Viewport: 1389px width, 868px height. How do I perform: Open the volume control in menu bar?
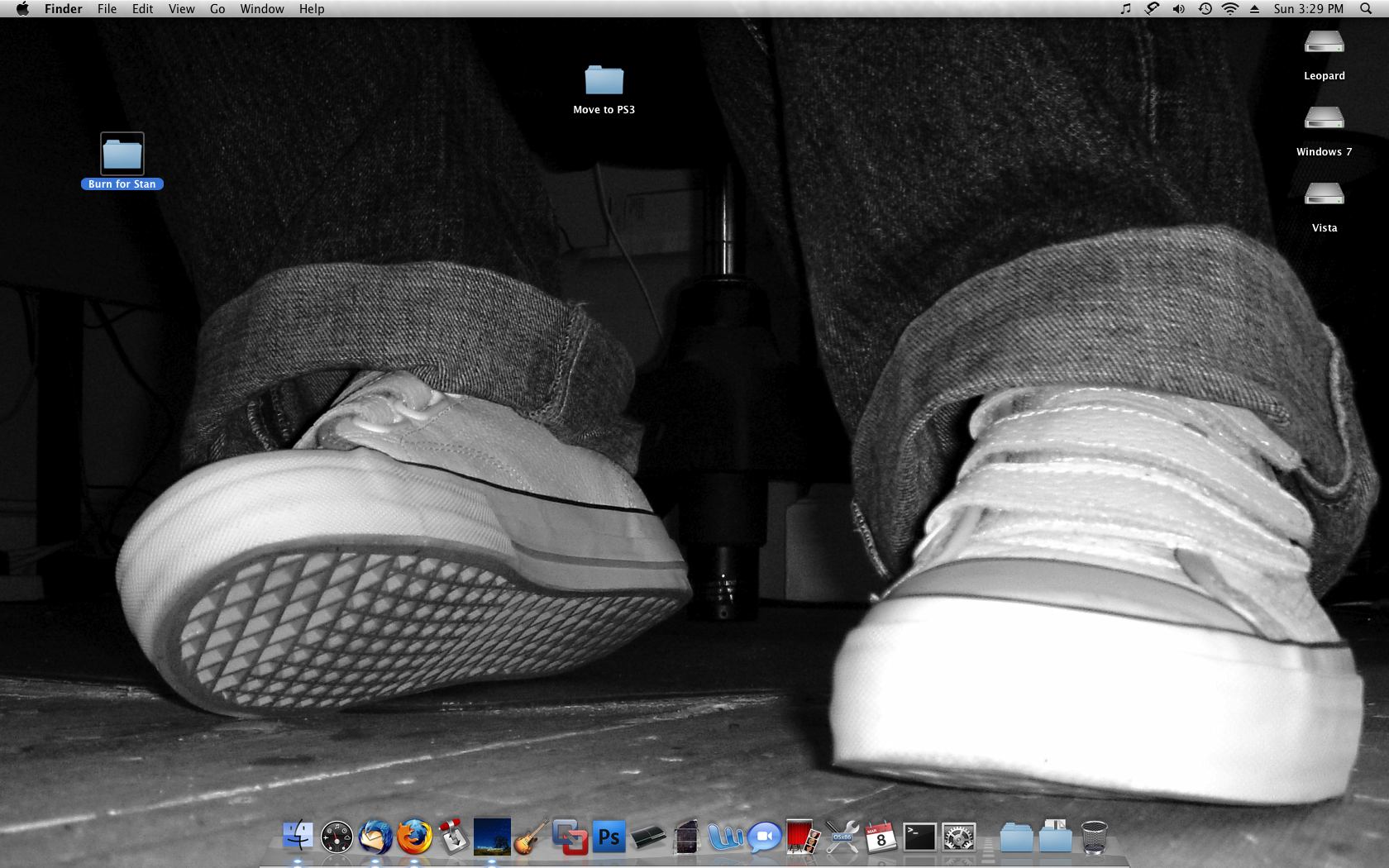pos(1178,9)
